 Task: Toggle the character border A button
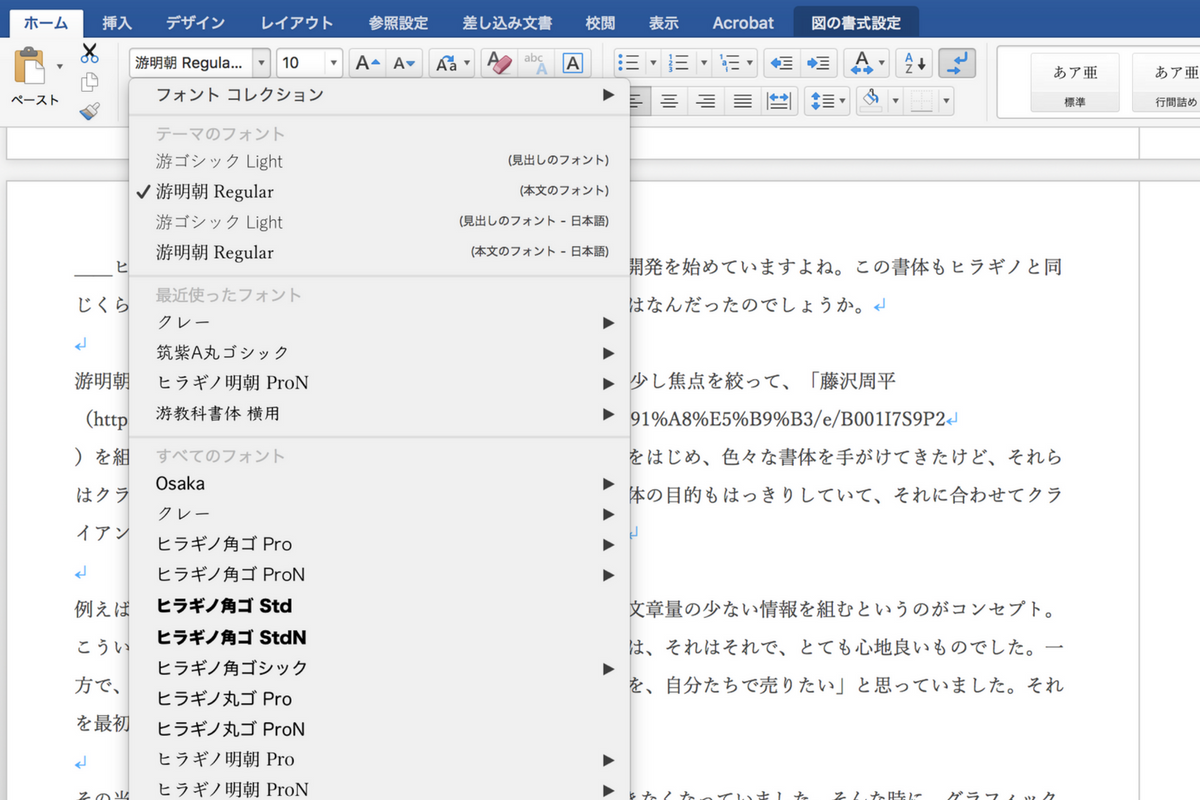pos(572,63)
